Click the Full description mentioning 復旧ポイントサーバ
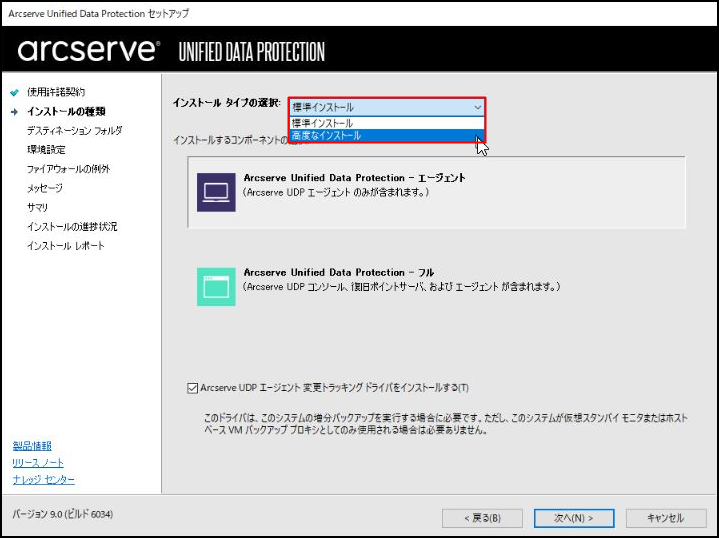719x538 pixels. 402,287
